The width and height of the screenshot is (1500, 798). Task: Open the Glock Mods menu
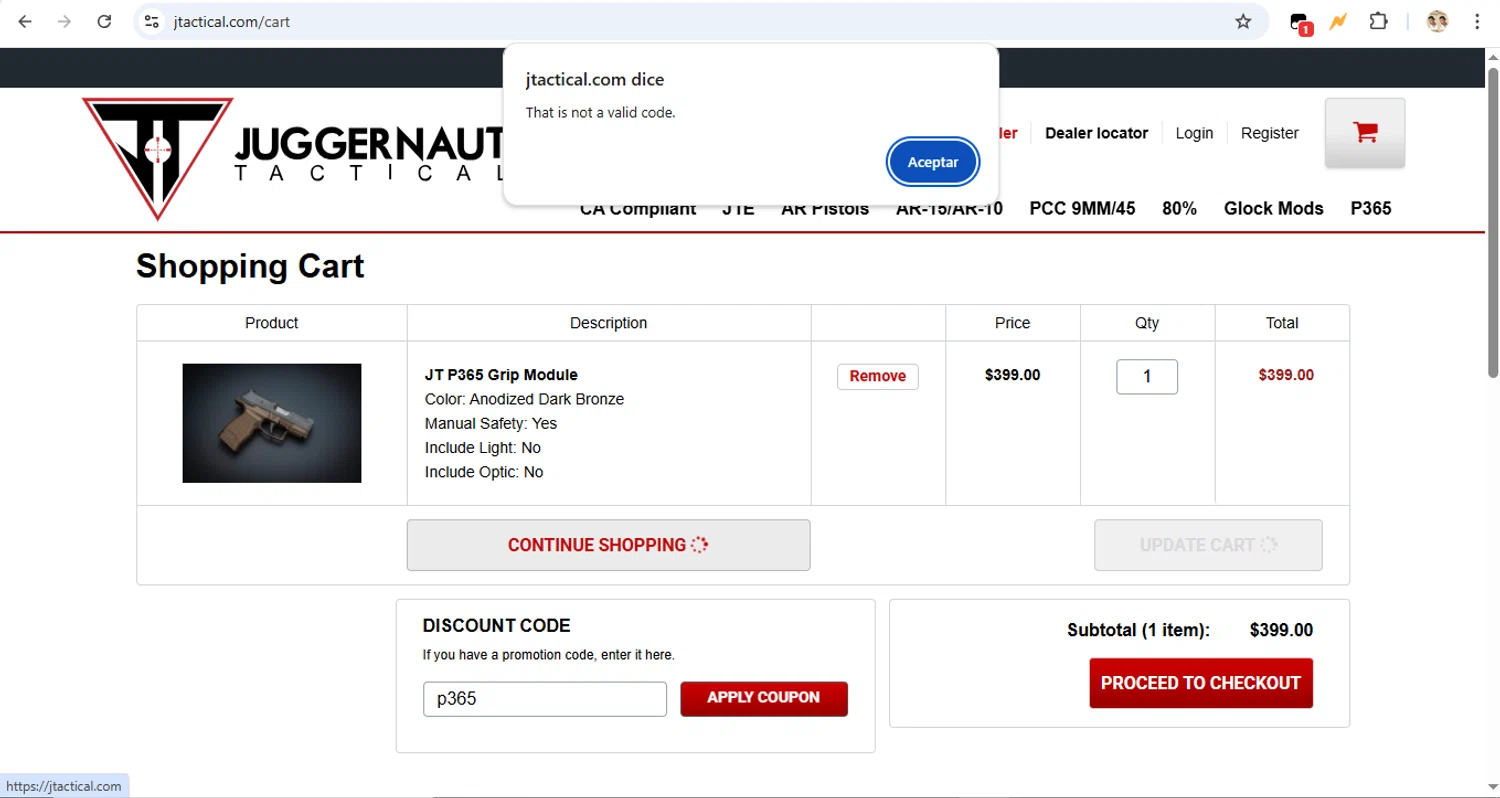coord(1273,209)
